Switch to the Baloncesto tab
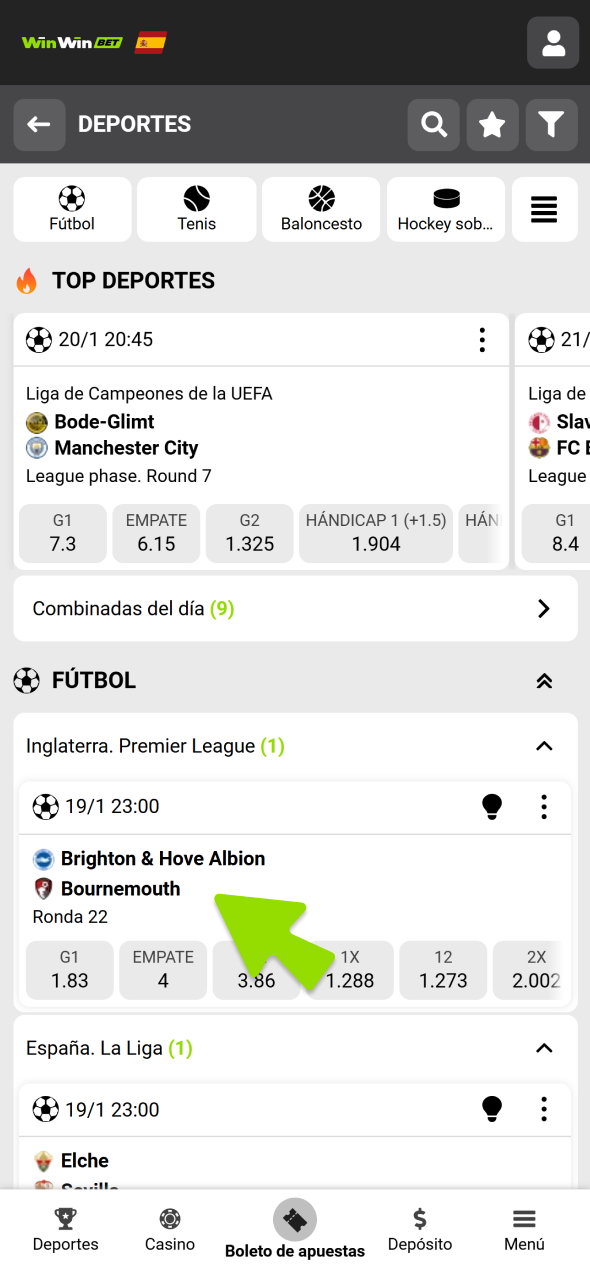The width and height of the screenshot is (590, 1280). click(321, 209)
